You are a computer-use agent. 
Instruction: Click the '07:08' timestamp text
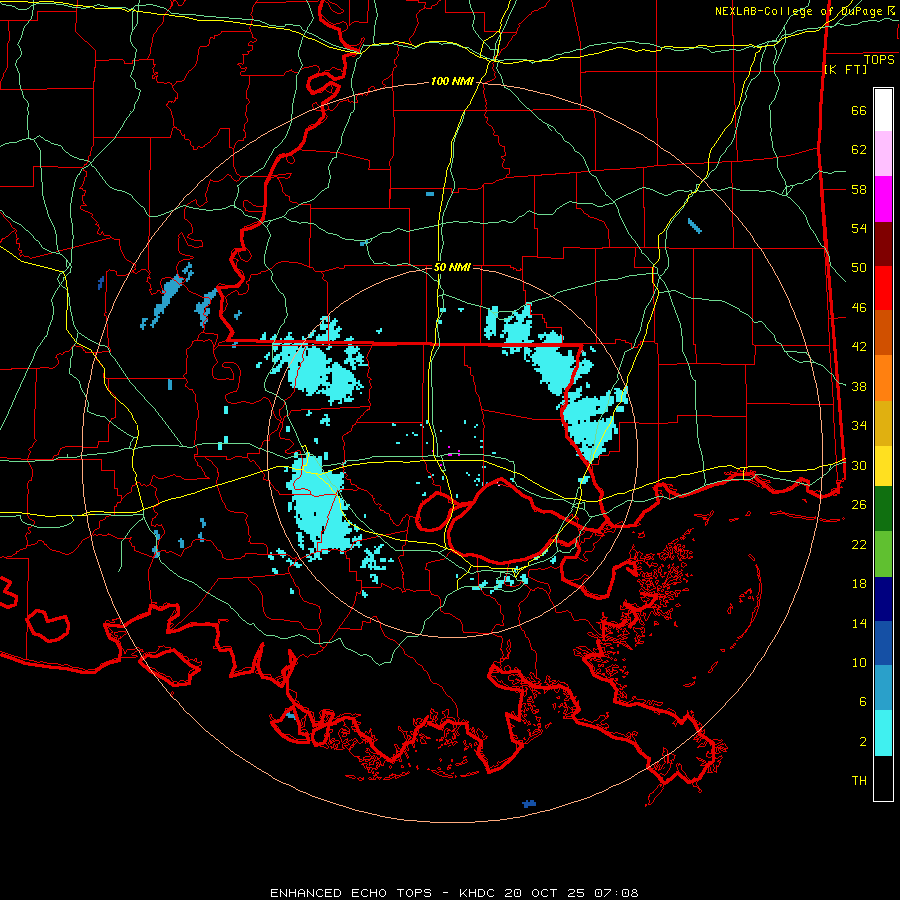(x=618, y=893)
